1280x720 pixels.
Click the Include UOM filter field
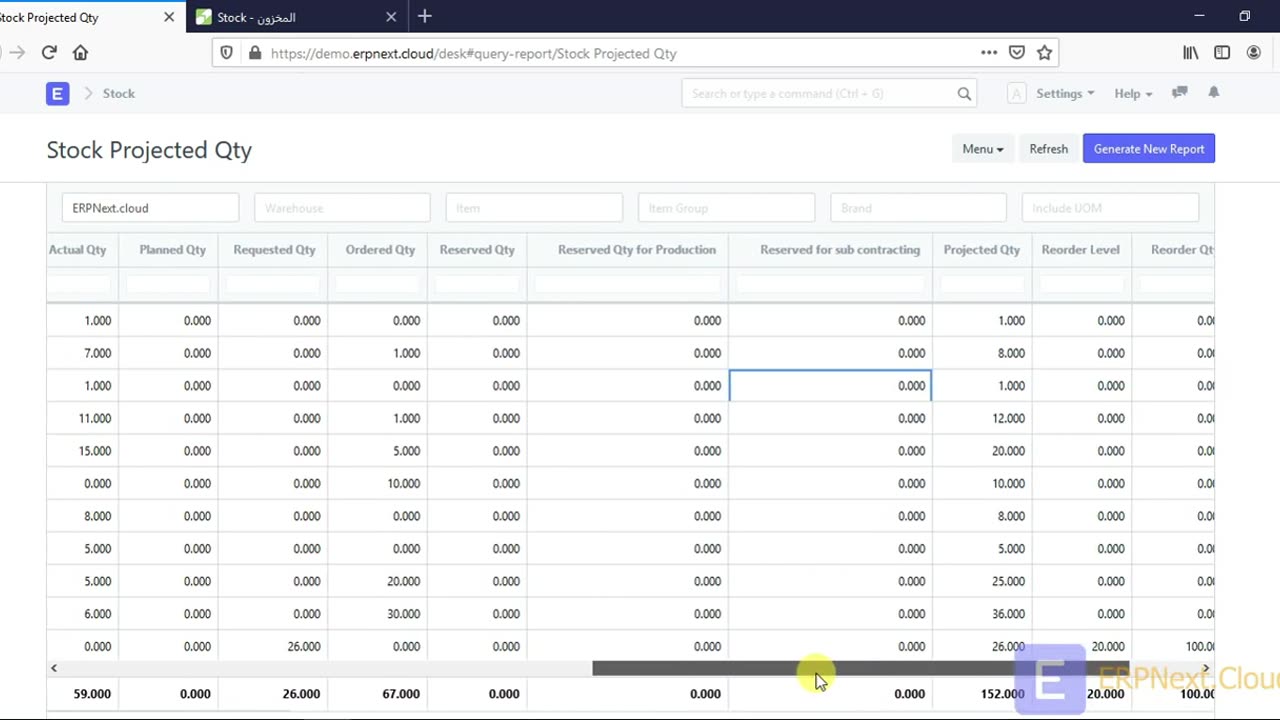pos(1110,208)
